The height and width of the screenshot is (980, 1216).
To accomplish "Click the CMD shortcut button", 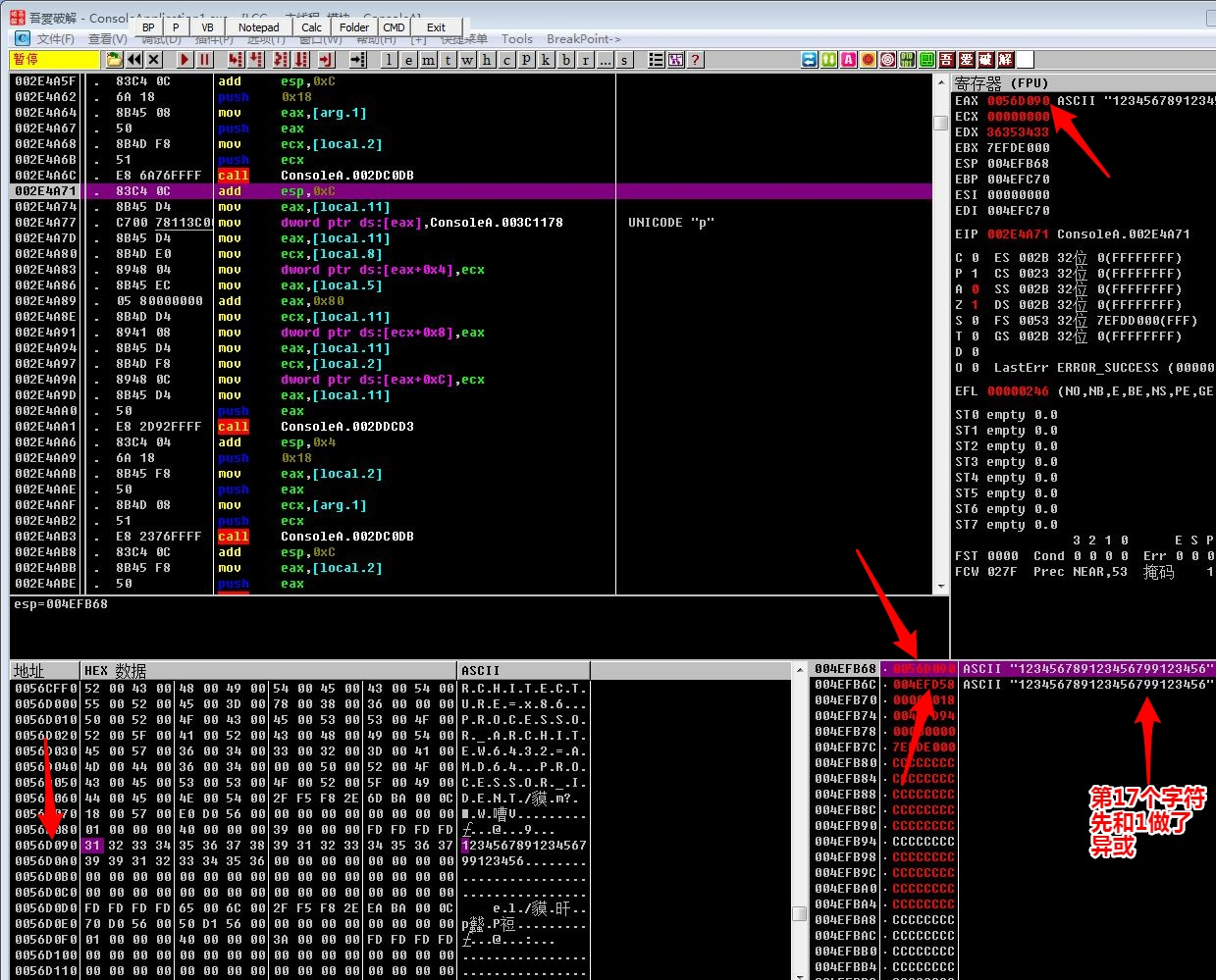I will point(395,27).
